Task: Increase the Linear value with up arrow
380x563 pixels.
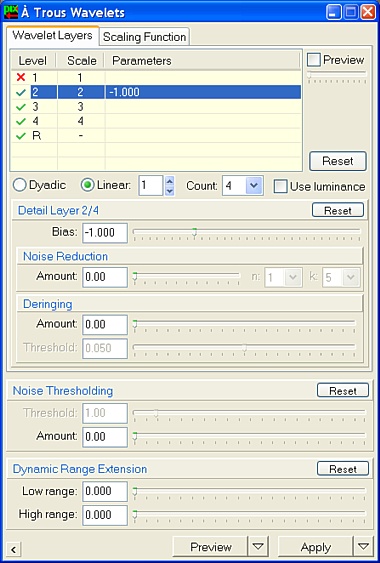Action: [x=170, y=181]
